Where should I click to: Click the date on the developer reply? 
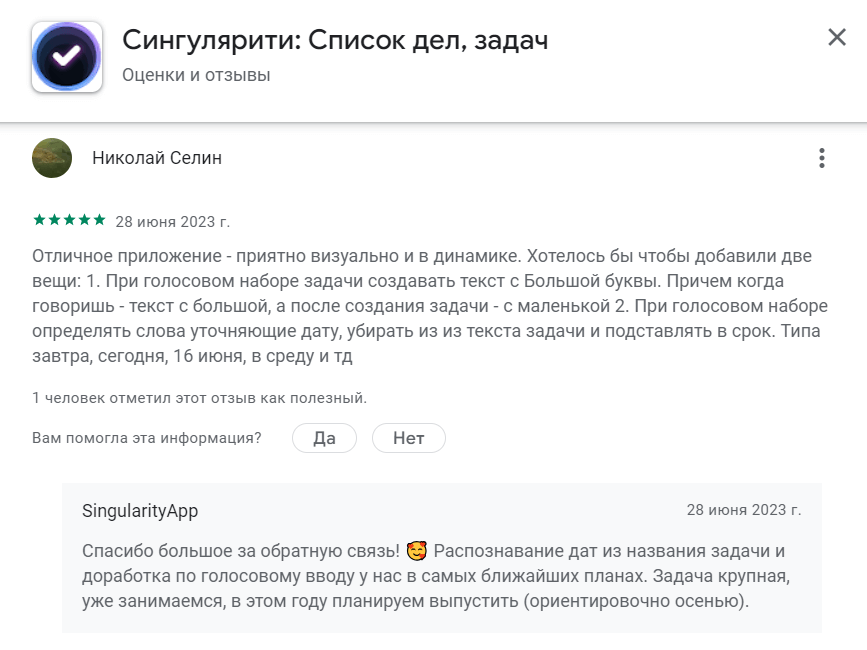coord(744,508)
